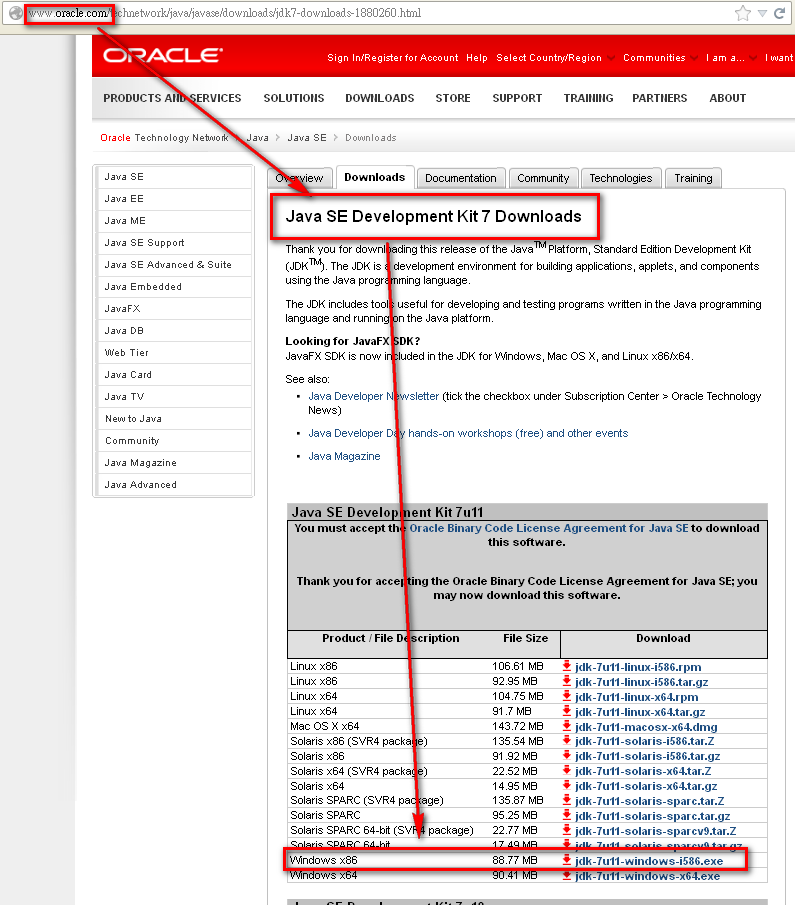This screenshot has height=905, width=795.
Task: Open the Help link in header
Action: point(477,58)
